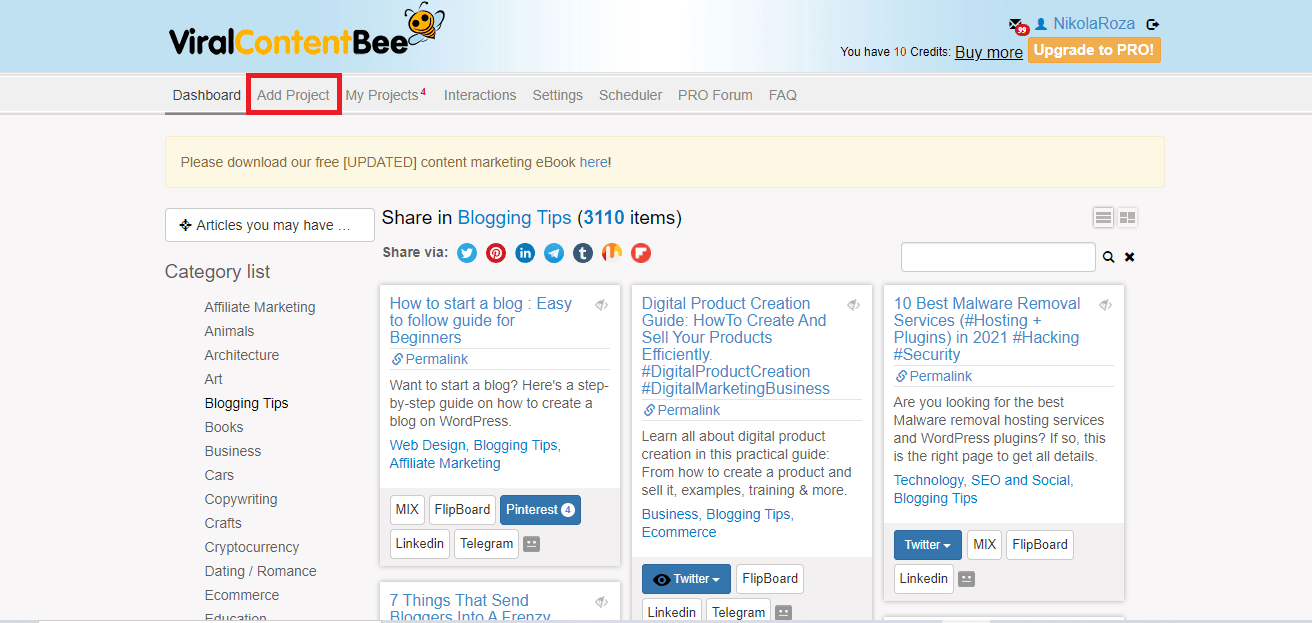This screenshot has width=1312, height=623.
Task: Select the Books category
Action: pyautogui.click(x=224, y=427)
